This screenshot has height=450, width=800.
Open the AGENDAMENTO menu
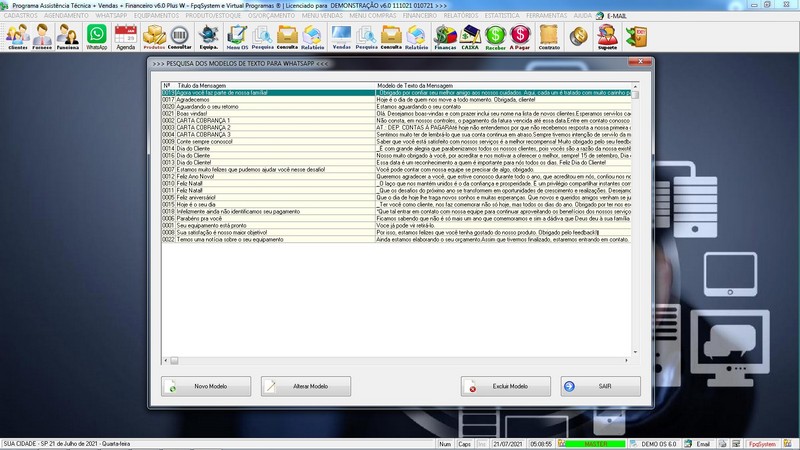(x=66, y=16)
